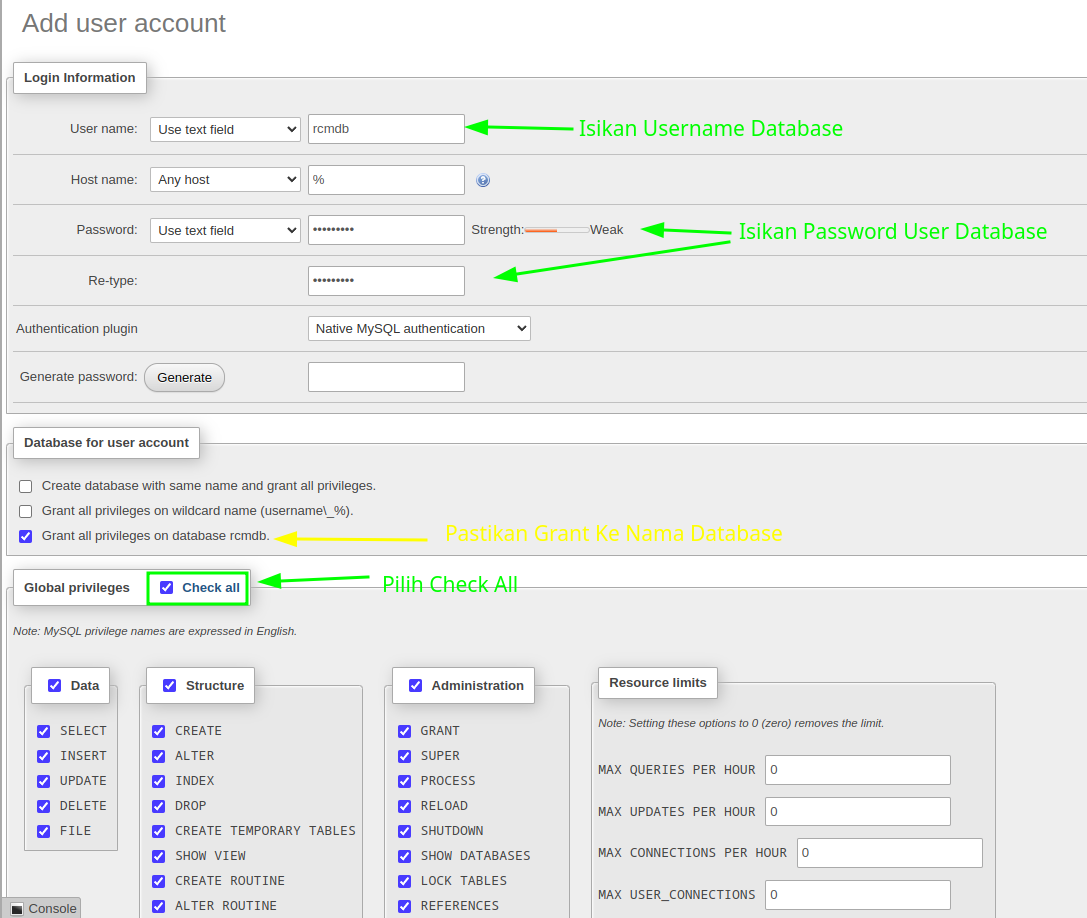Toggle the Data group checkbox

click(54, 685)
